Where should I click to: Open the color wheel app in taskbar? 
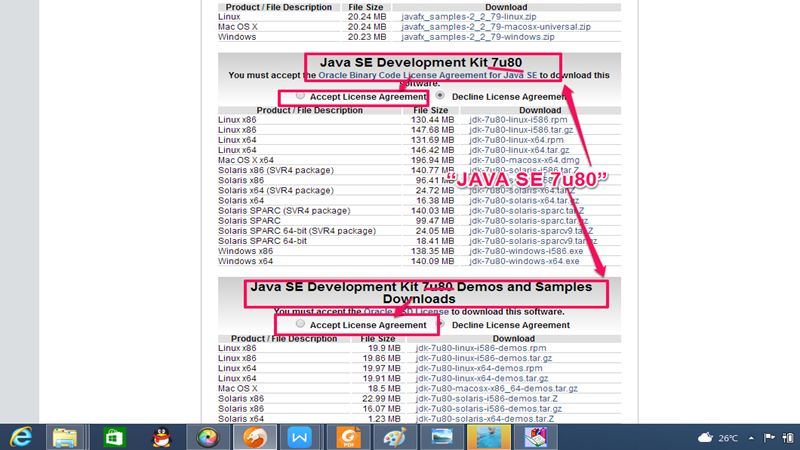208,438
